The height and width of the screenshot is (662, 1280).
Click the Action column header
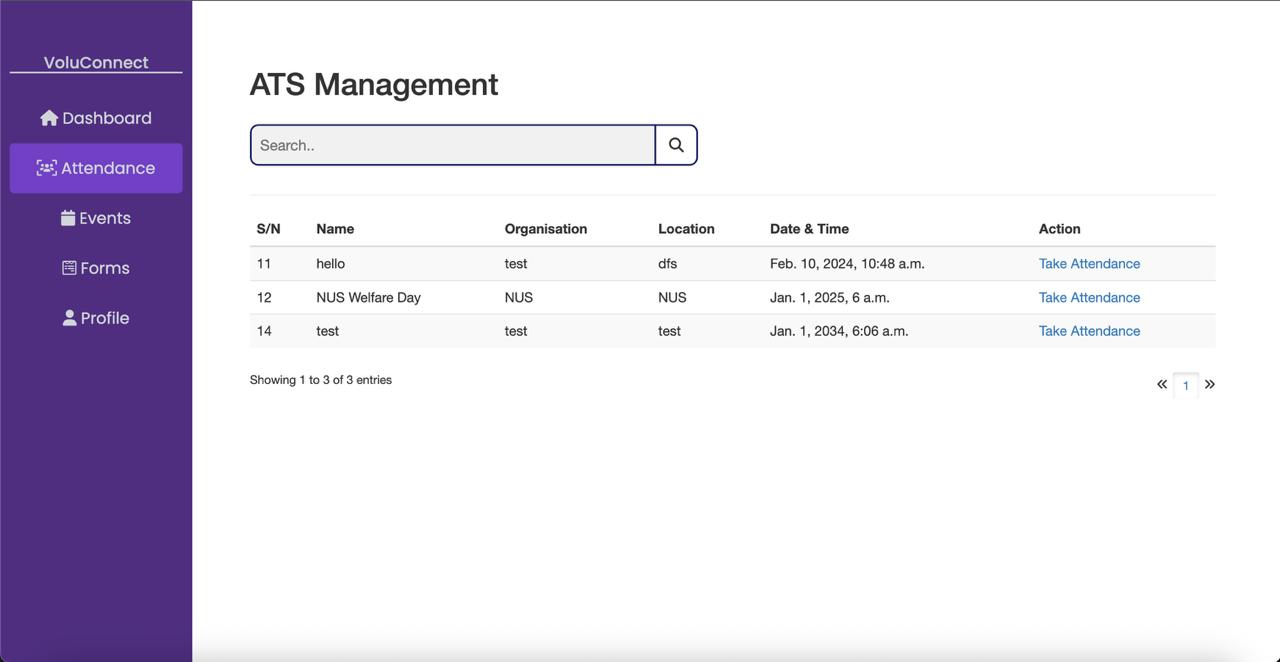click(1060, 229)
